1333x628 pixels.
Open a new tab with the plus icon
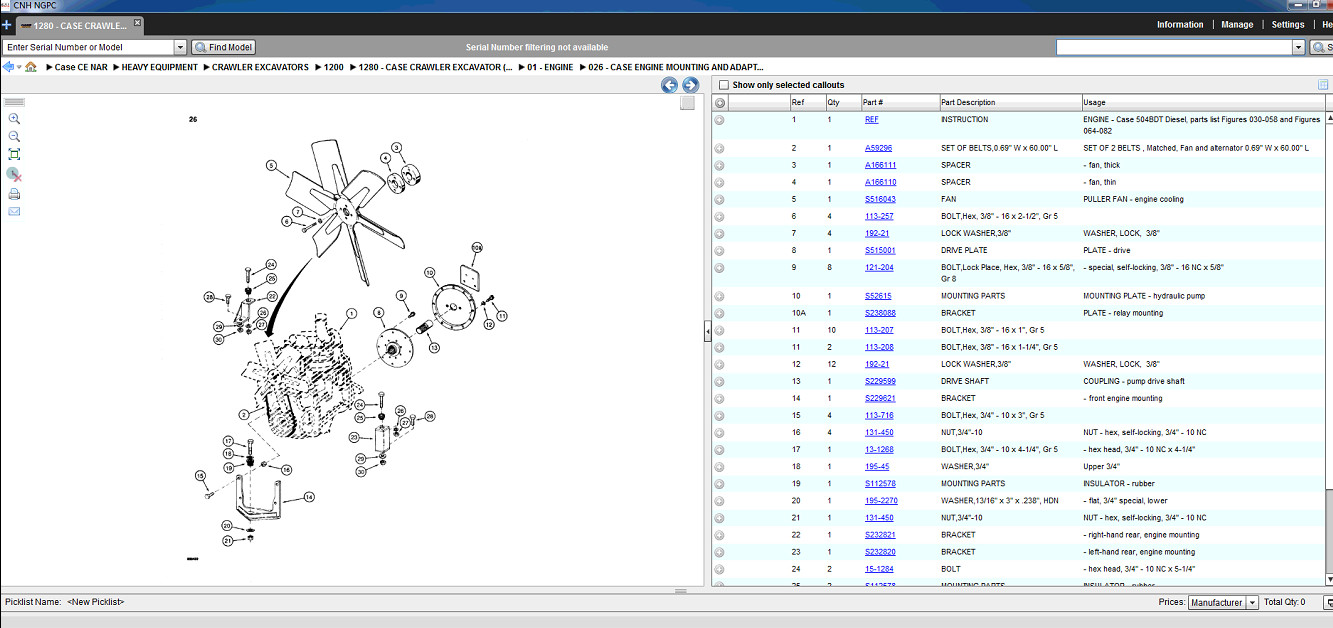click(6, 25)
